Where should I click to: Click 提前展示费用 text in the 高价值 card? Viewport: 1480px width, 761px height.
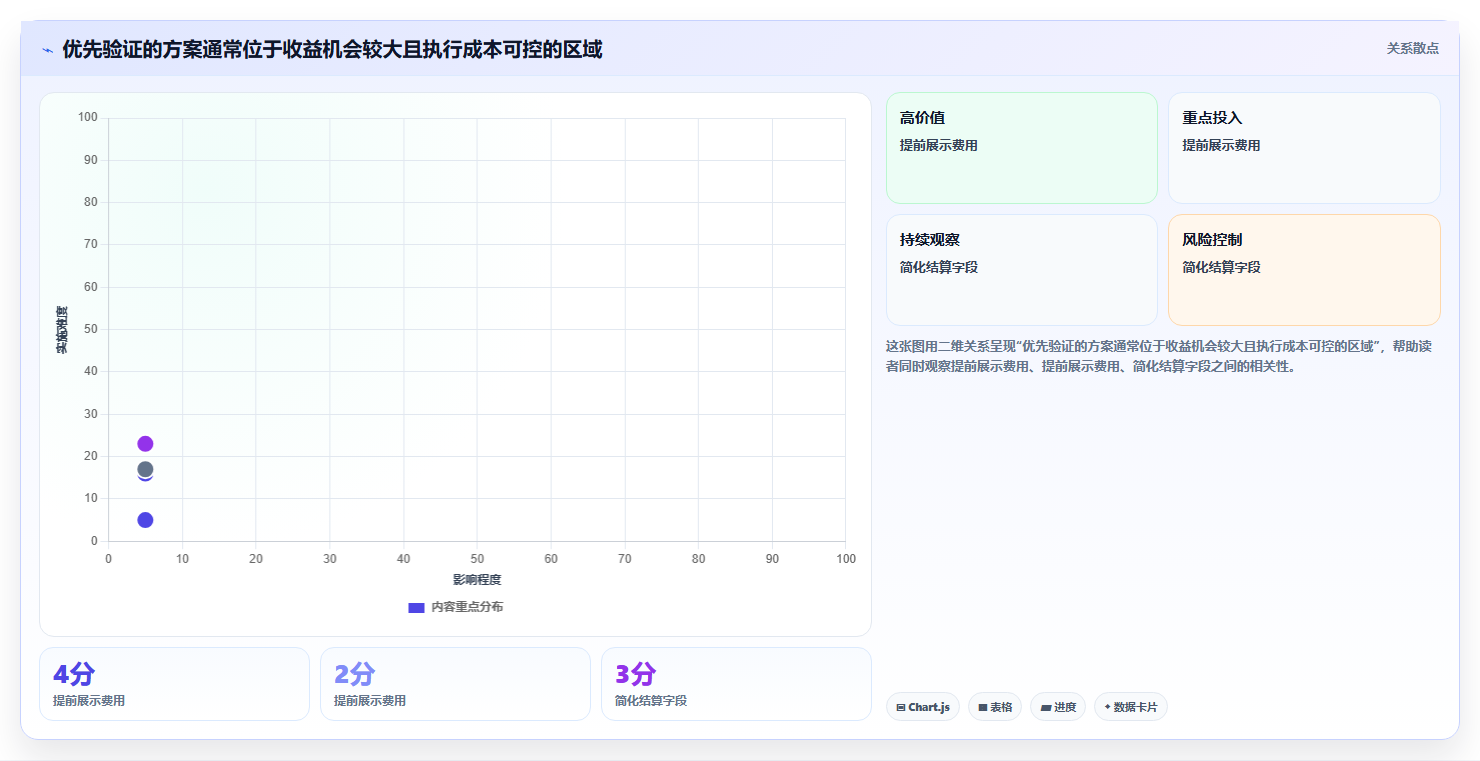point(938,145)
